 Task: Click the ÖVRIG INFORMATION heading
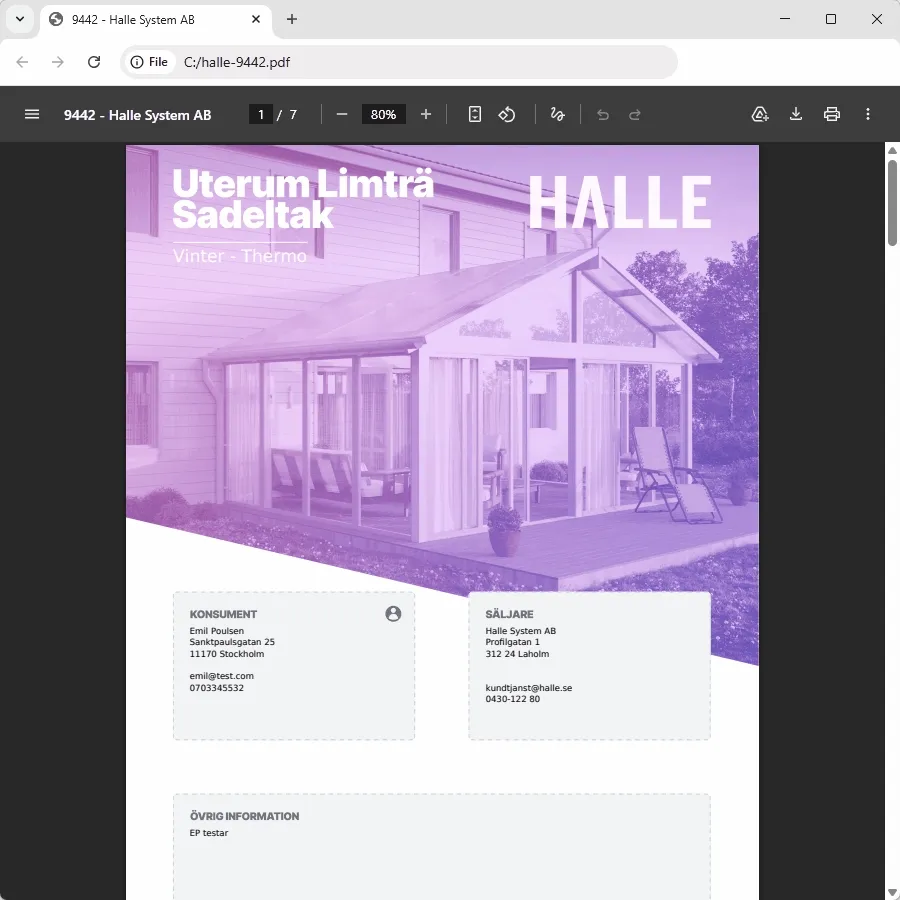[245, 816]
